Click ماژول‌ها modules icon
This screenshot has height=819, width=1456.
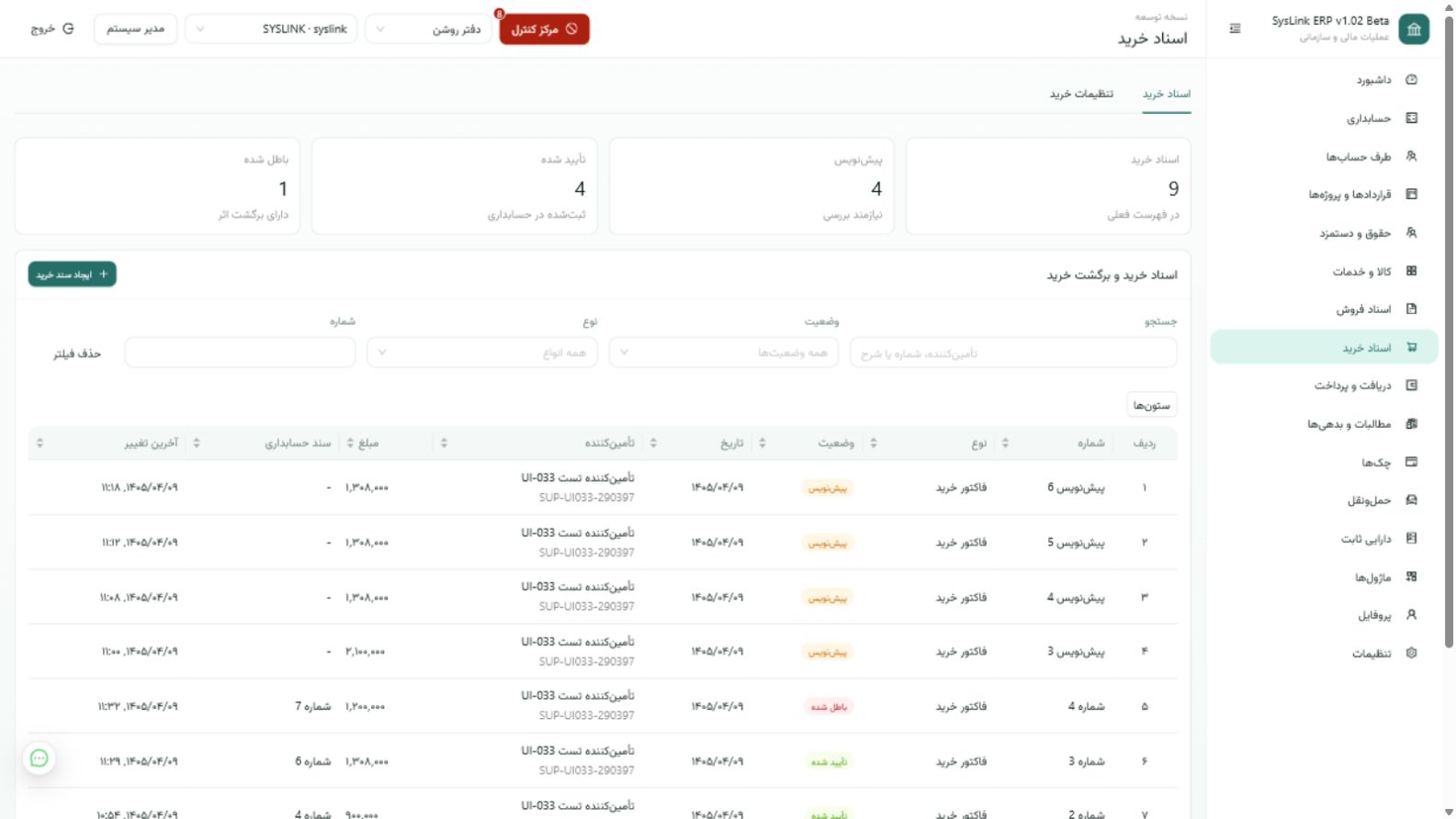click(1412, 577)
